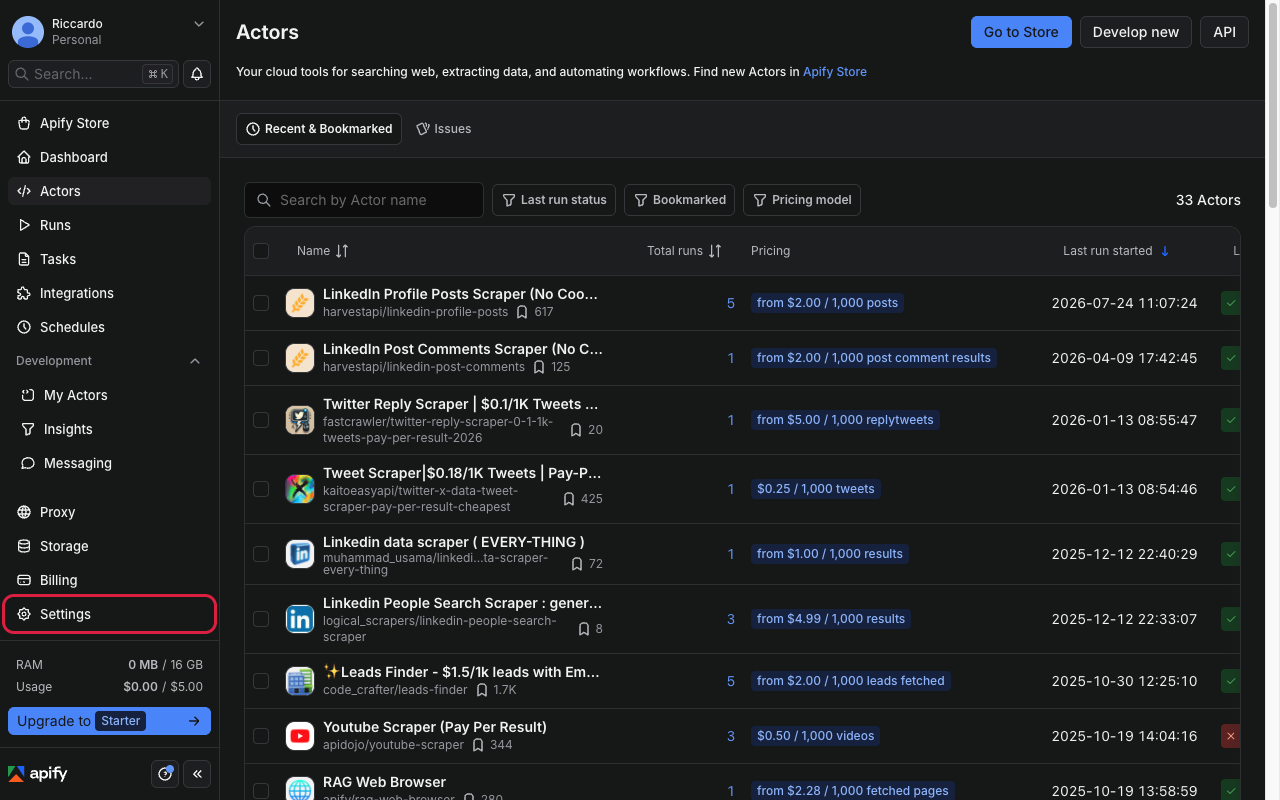Expand the Riccardo account dropdown
Viewport: 1280px width, 800px height.
(199, 24)
